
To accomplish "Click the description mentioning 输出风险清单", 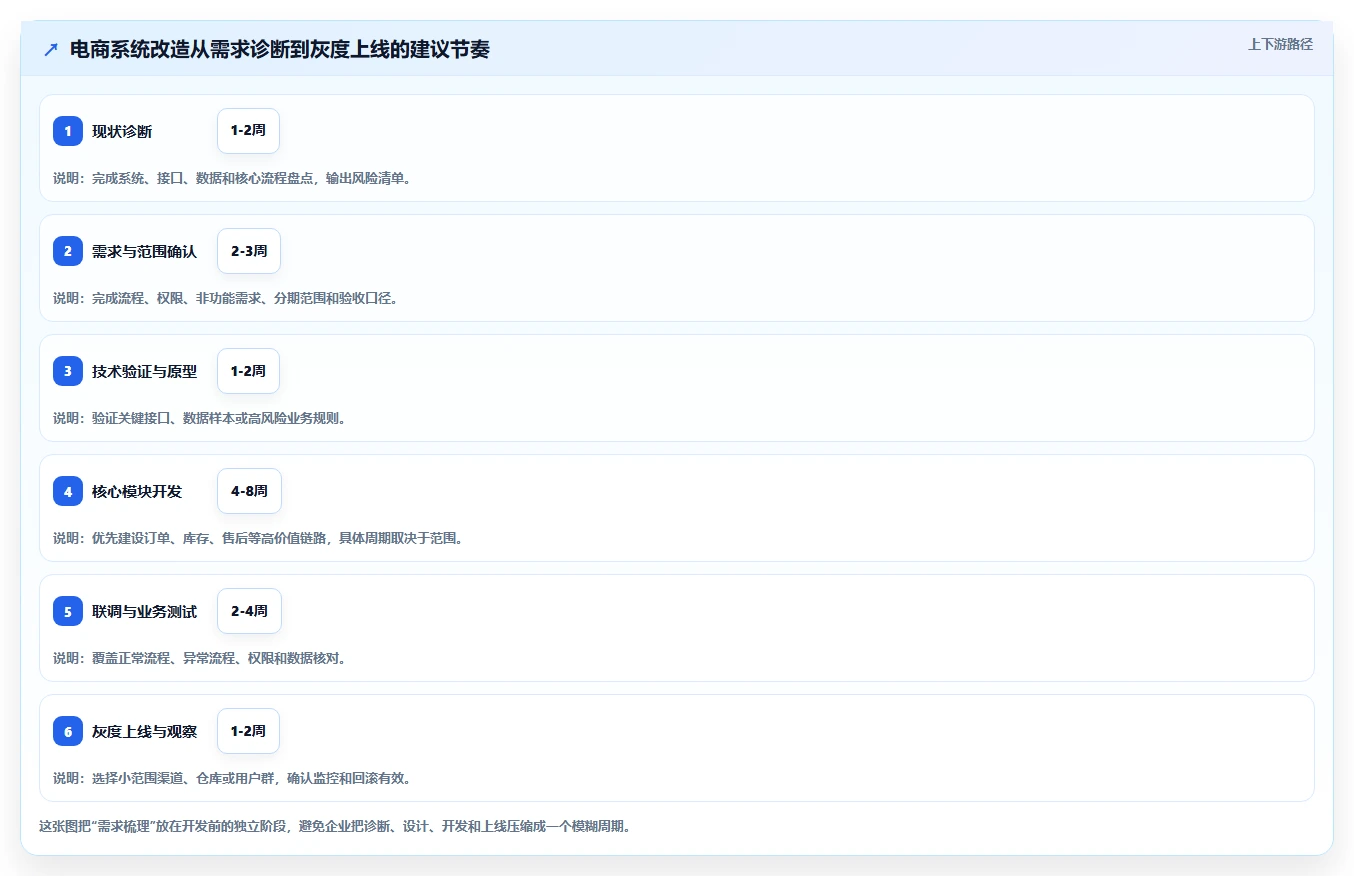I will tap(232, 178).
